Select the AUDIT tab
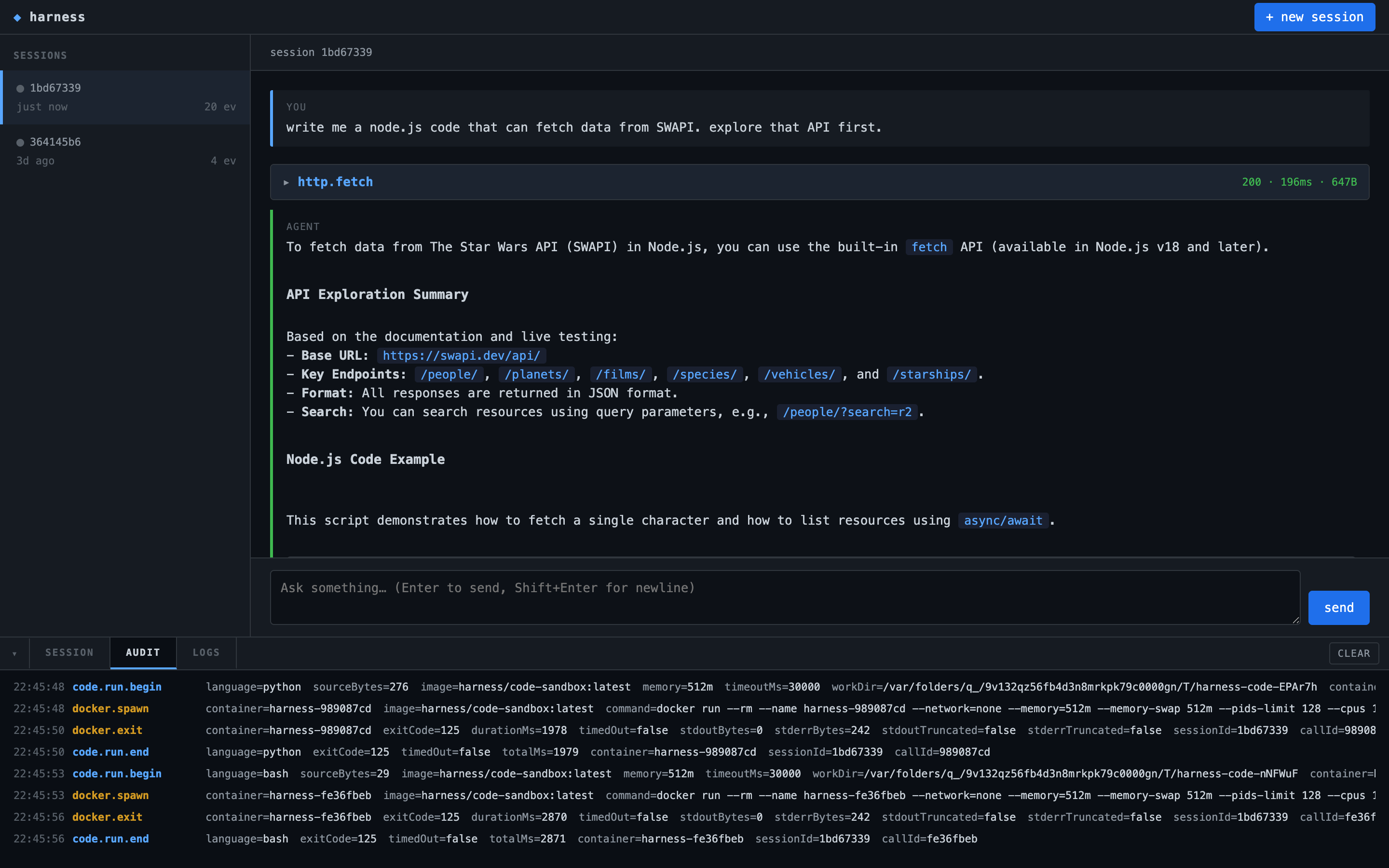This screenshot has width=1389, height=868. tap(143, 653)
